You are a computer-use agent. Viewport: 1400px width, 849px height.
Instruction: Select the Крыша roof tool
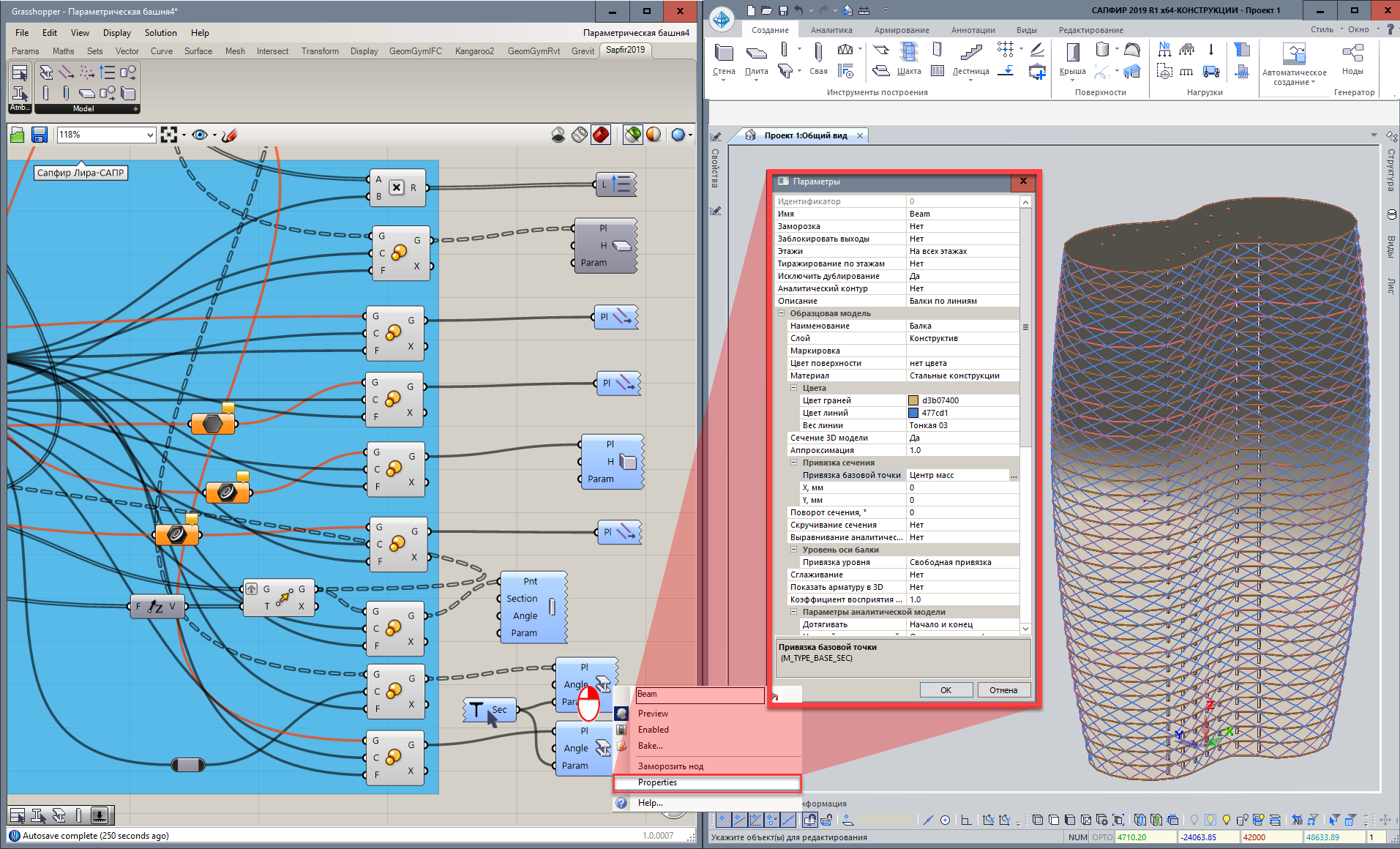point(1072,59)
